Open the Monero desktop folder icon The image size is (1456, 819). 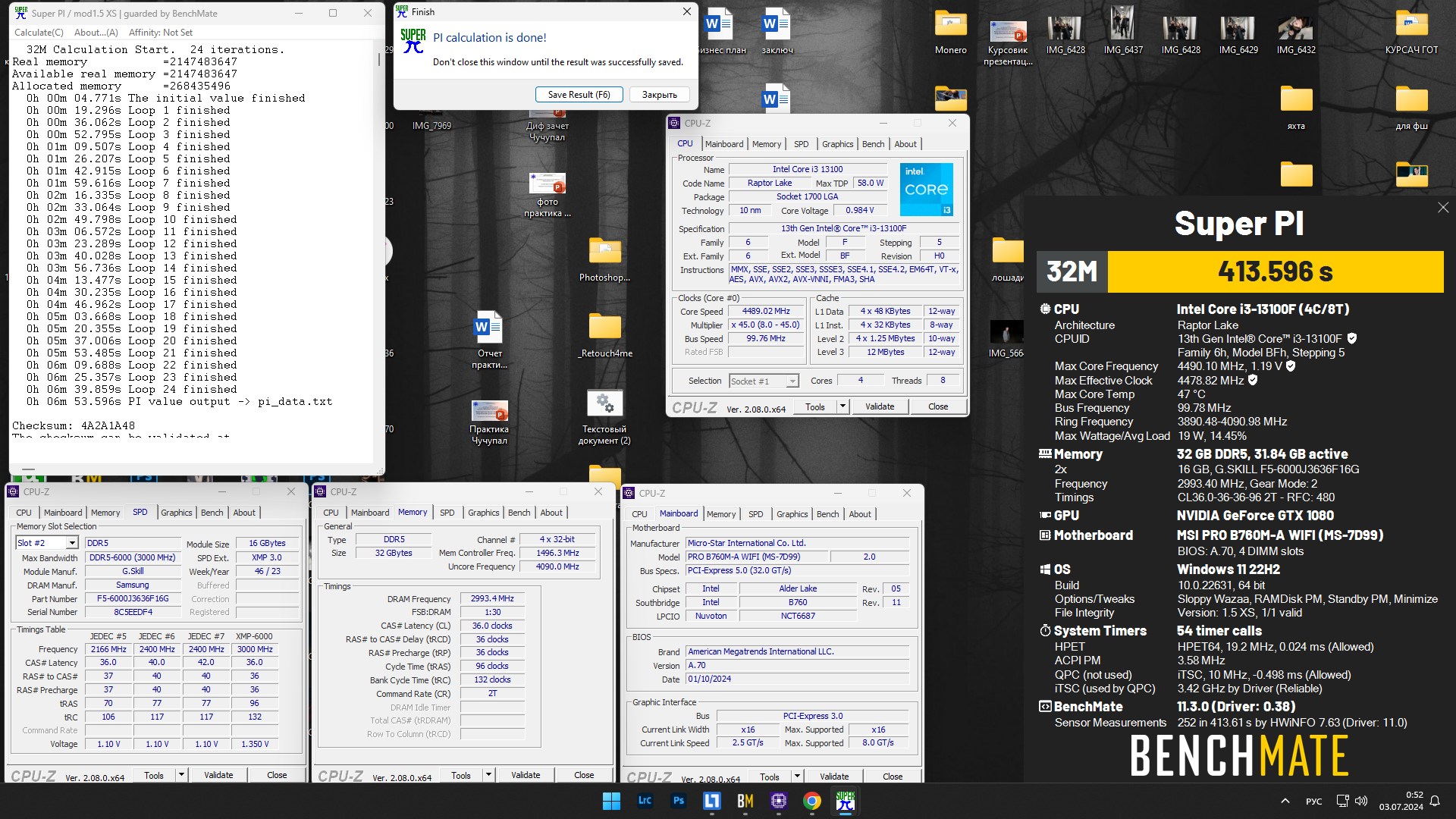pos(950,32)
